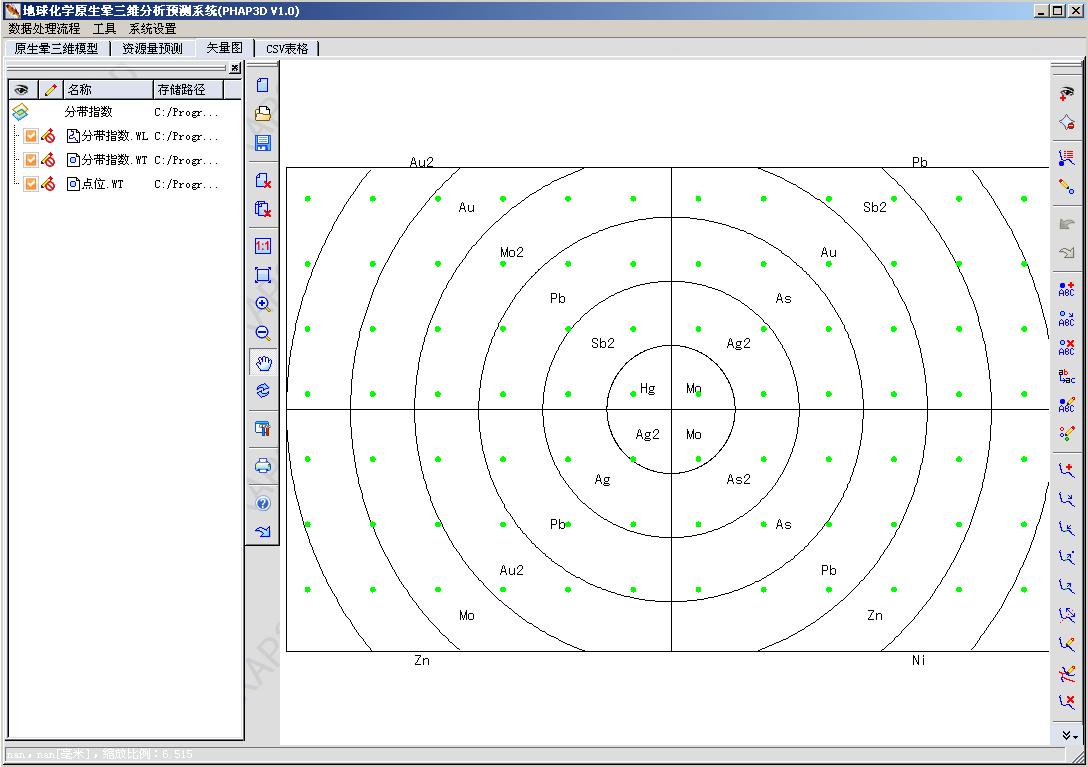Switch to the CSV表格 tab

287,49
